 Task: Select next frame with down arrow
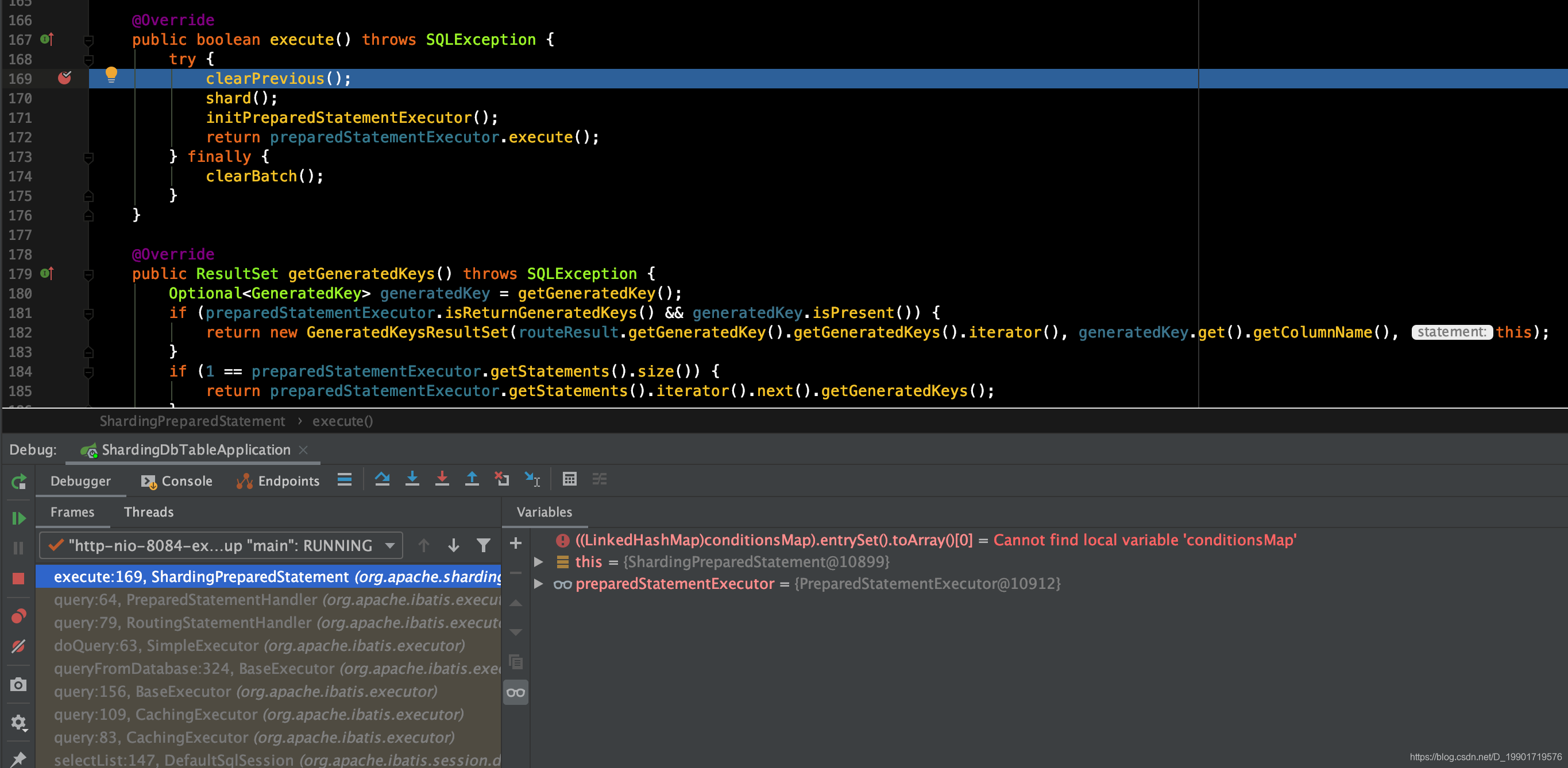click(454, 545)
